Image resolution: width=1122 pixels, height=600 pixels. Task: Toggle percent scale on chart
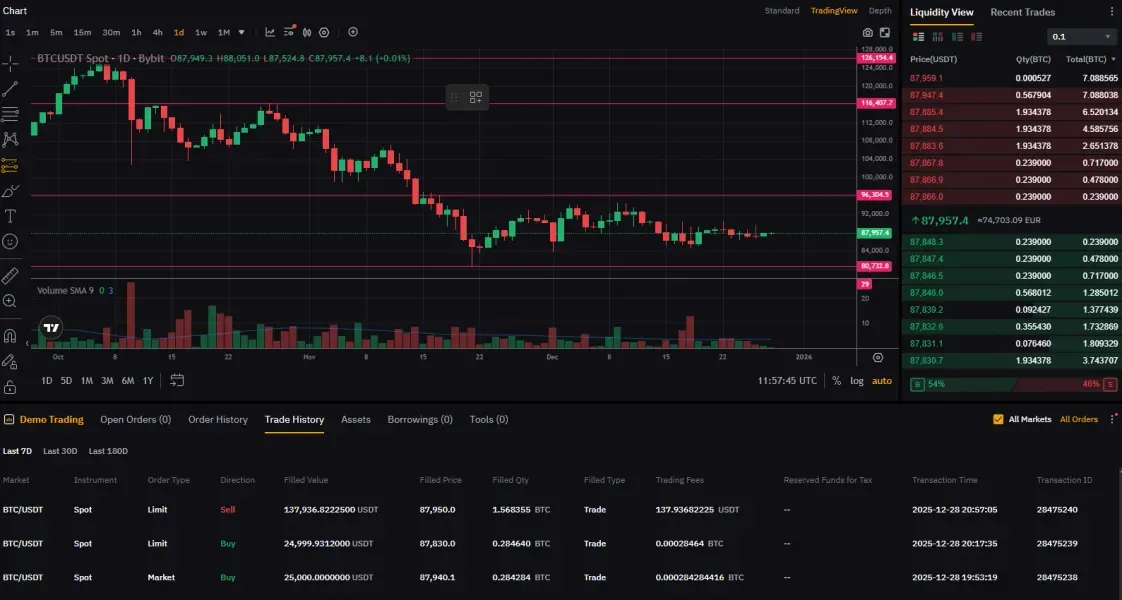[x=836, y=381]
